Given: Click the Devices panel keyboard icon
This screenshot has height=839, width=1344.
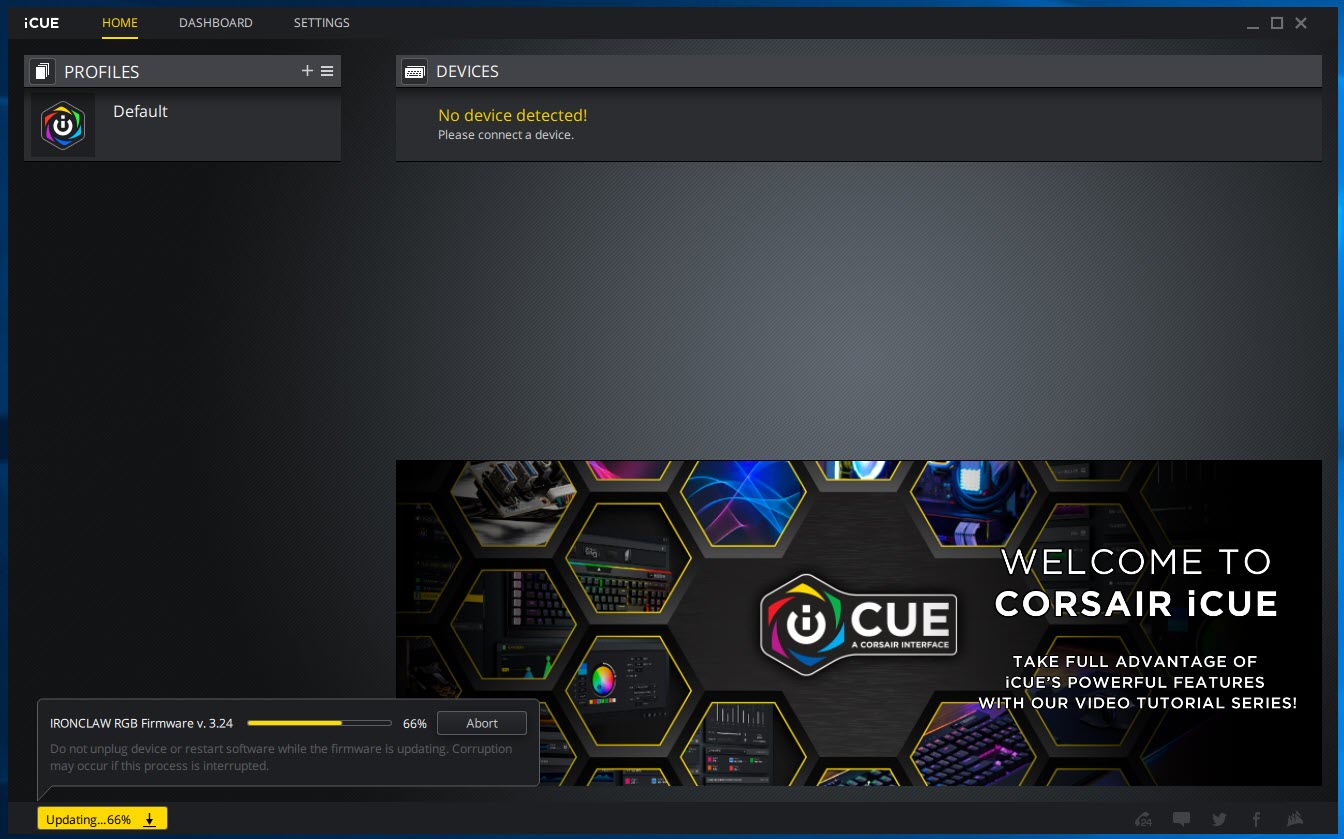Looking at the screenshot, I should pos(414,71).
